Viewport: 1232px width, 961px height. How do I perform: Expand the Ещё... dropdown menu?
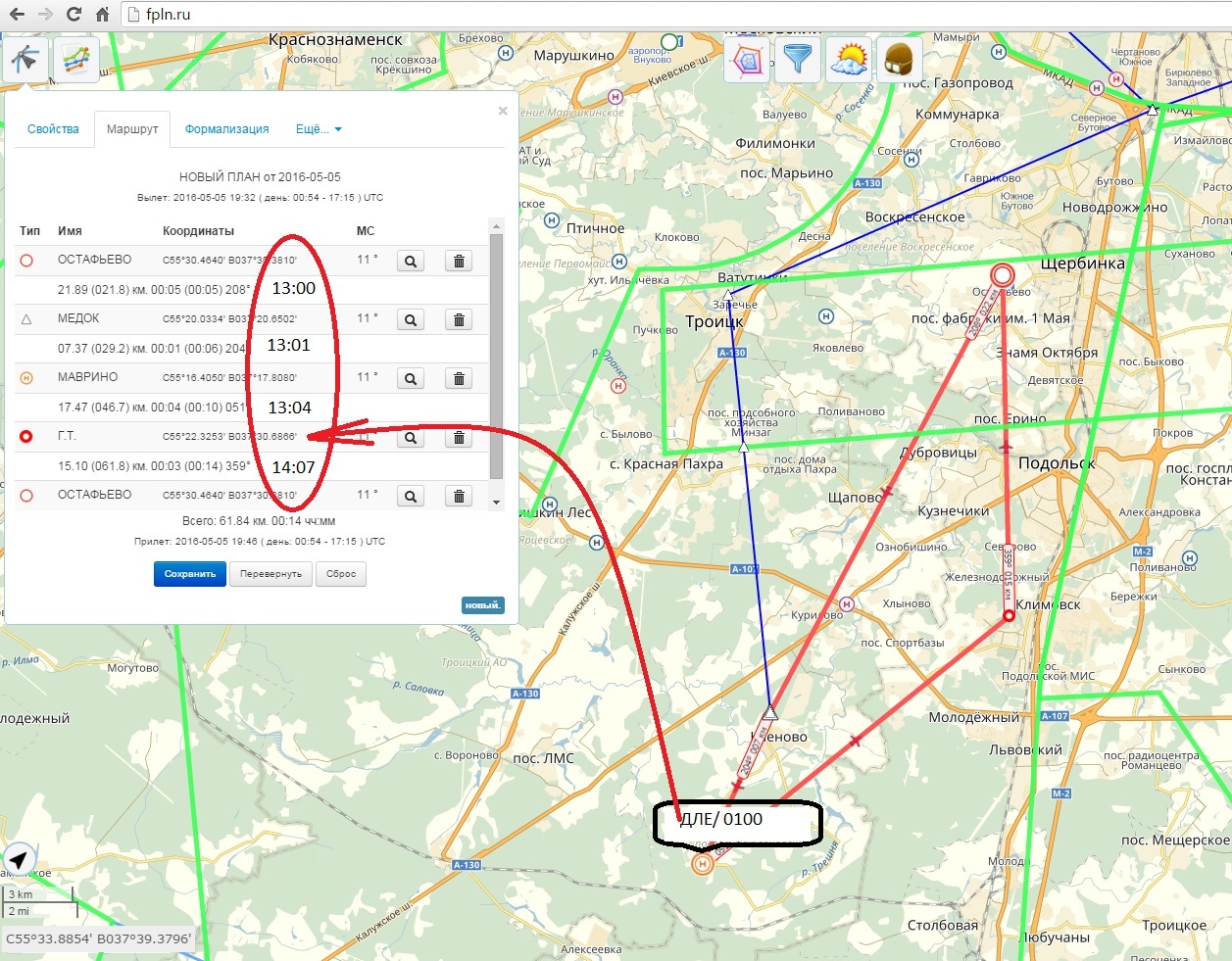click(x=319, y=129)
